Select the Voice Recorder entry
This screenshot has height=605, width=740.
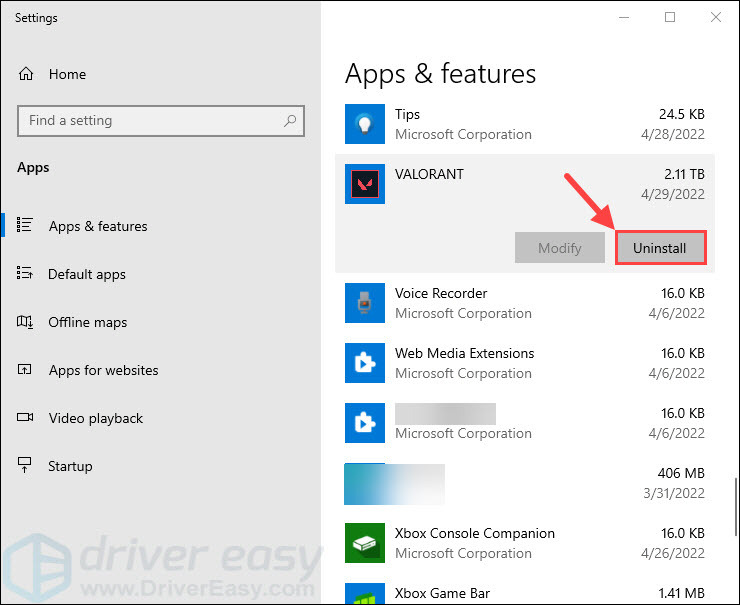525,303
